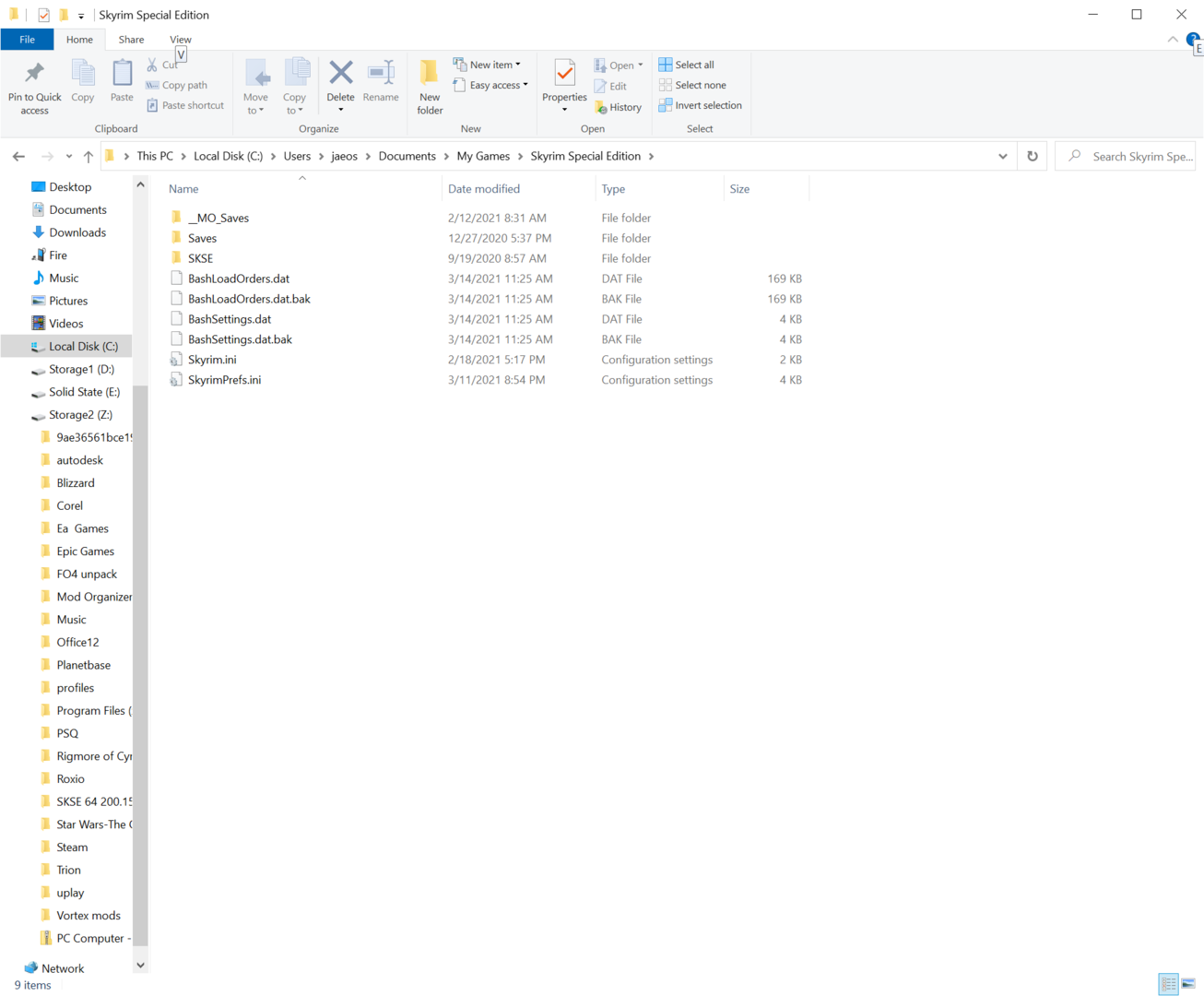
Task: Click Pin to Quick access icon
Action: coord(34,74)
